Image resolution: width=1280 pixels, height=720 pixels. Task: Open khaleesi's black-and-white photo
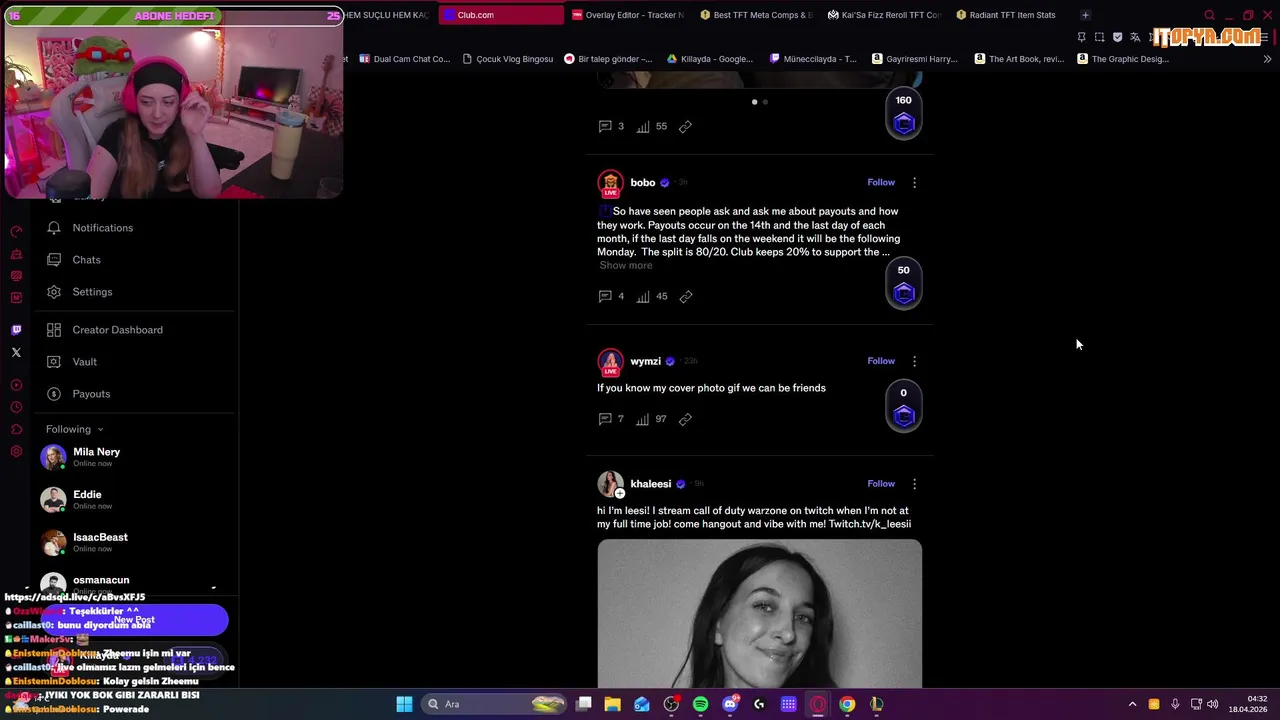[x=760, y=614]
